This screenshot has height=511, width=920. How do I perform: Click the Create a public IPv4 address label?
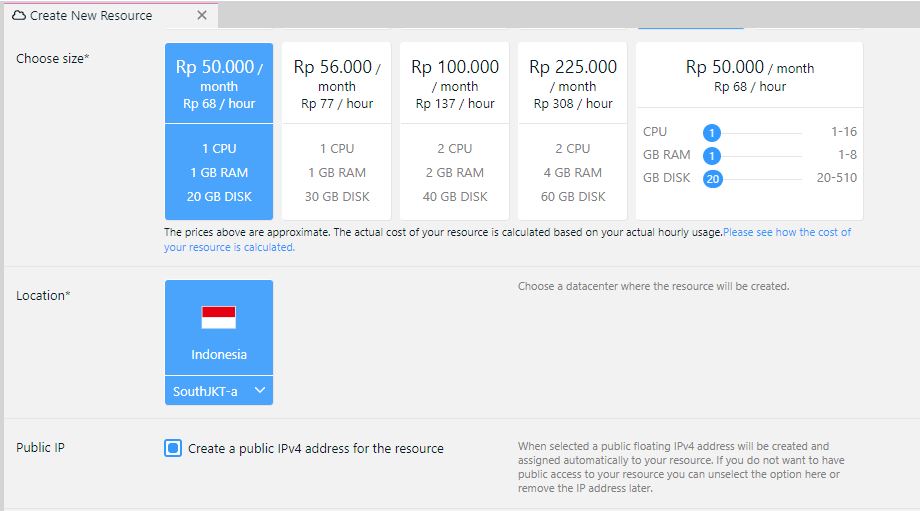click(x=316, y=449)
